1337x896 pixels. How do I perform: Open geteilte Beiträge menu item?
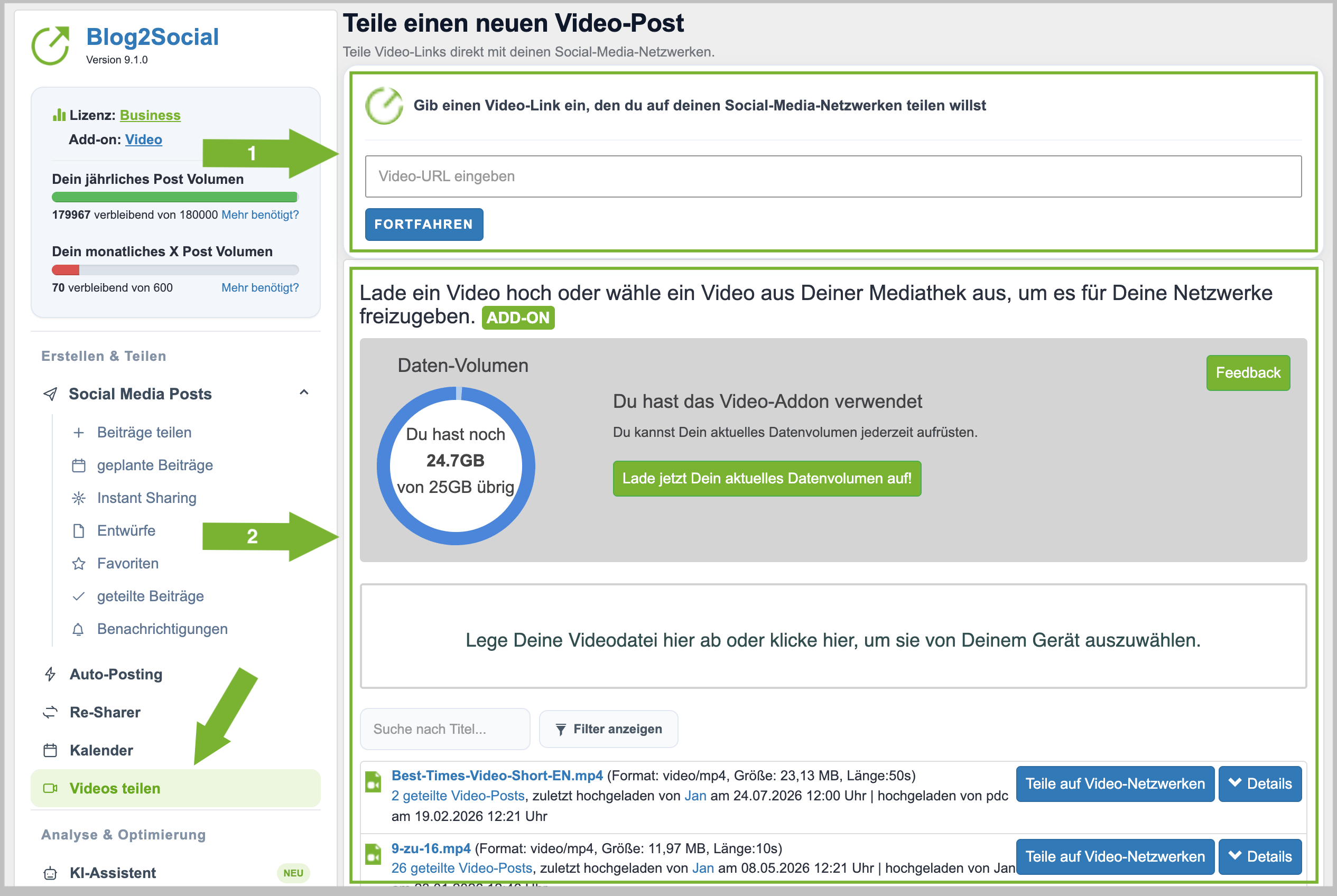150,596
